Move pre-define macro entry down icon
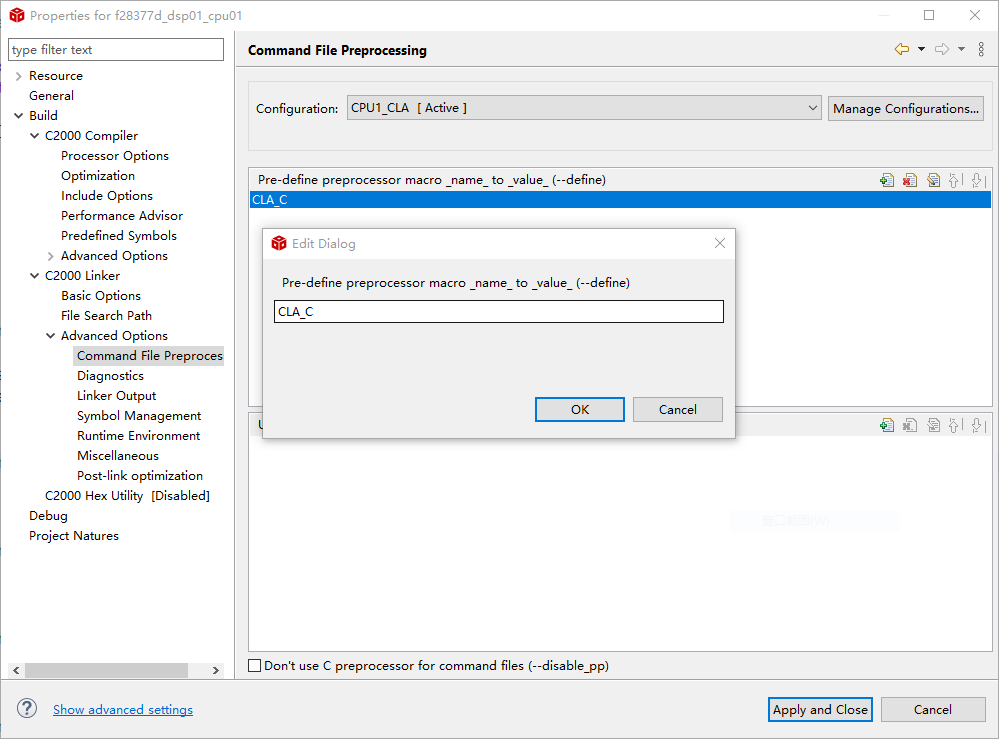Screen dimensions: 999x739 coord(978,180)
